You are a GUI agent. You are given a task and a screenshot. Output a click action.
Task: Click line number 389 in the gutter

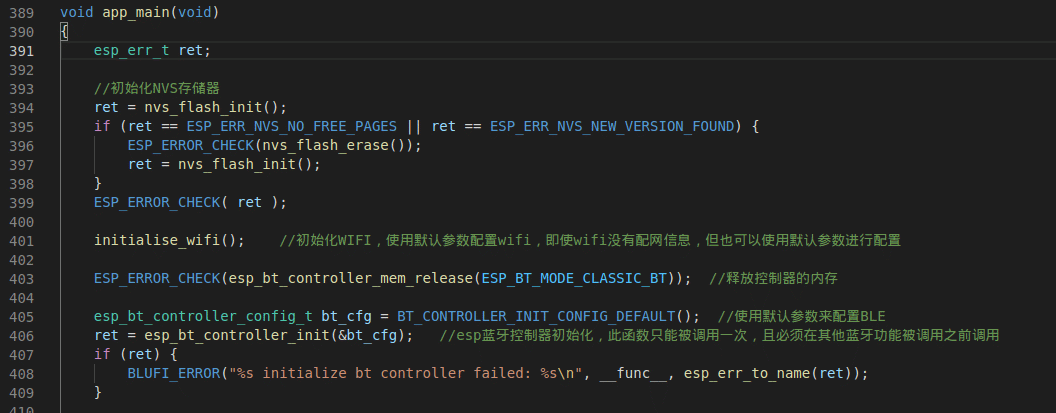pyautogui.click(x=22, y=13)
